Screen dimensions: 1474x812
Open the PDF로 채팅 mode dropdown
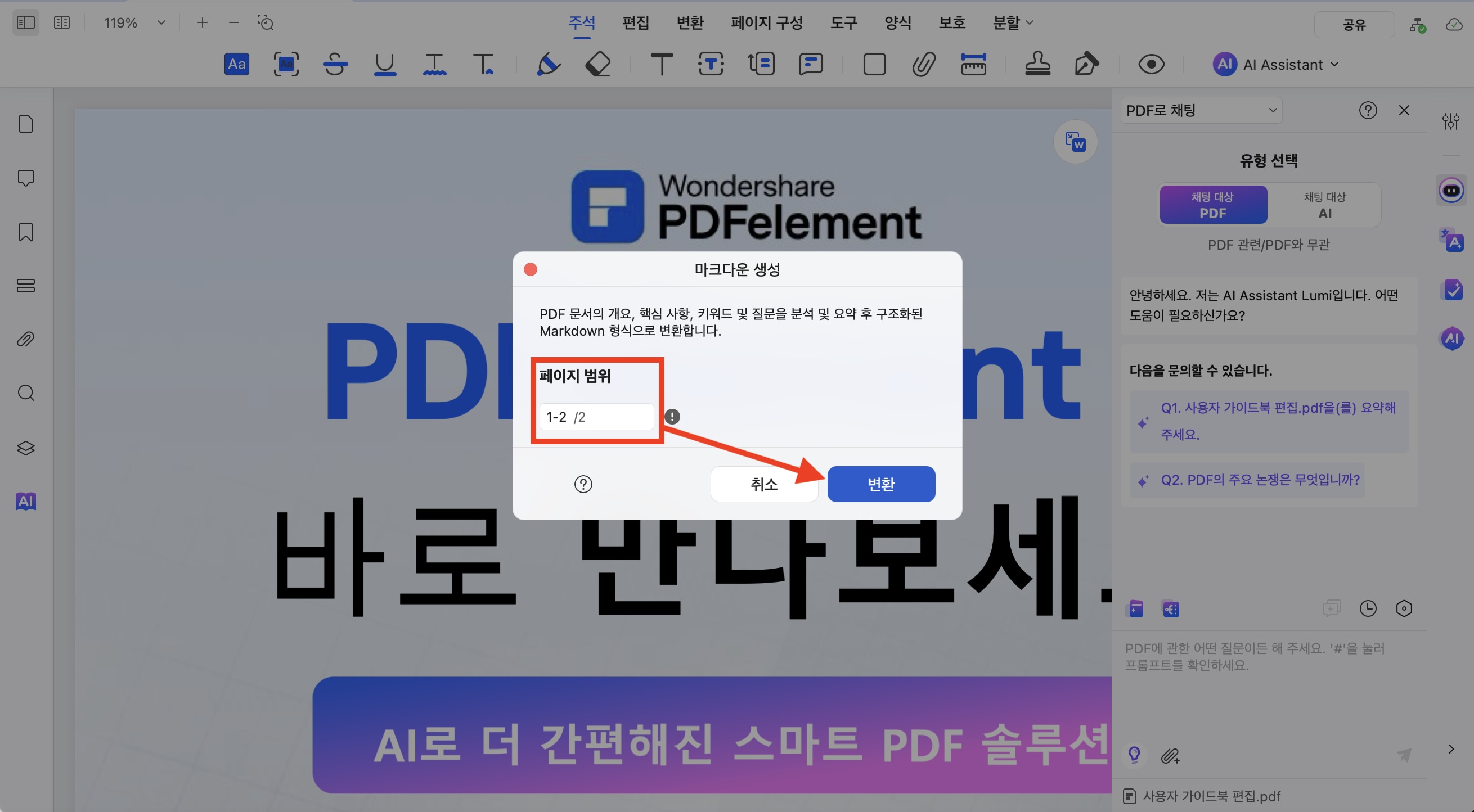pyautogui.click(x=1201, y=110)
